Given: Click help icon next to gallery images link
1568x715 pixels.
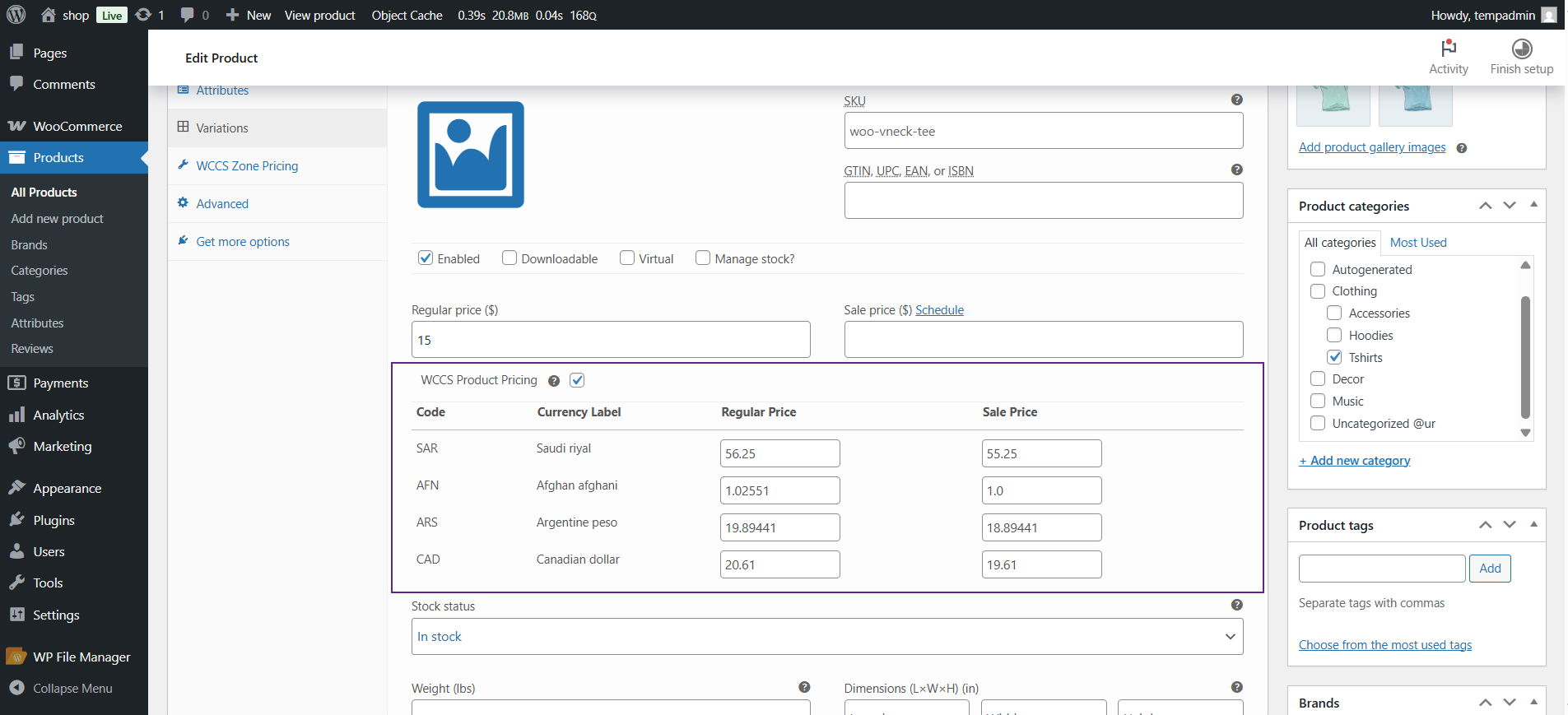Looking at the screenshot, I should point(1461,148).
